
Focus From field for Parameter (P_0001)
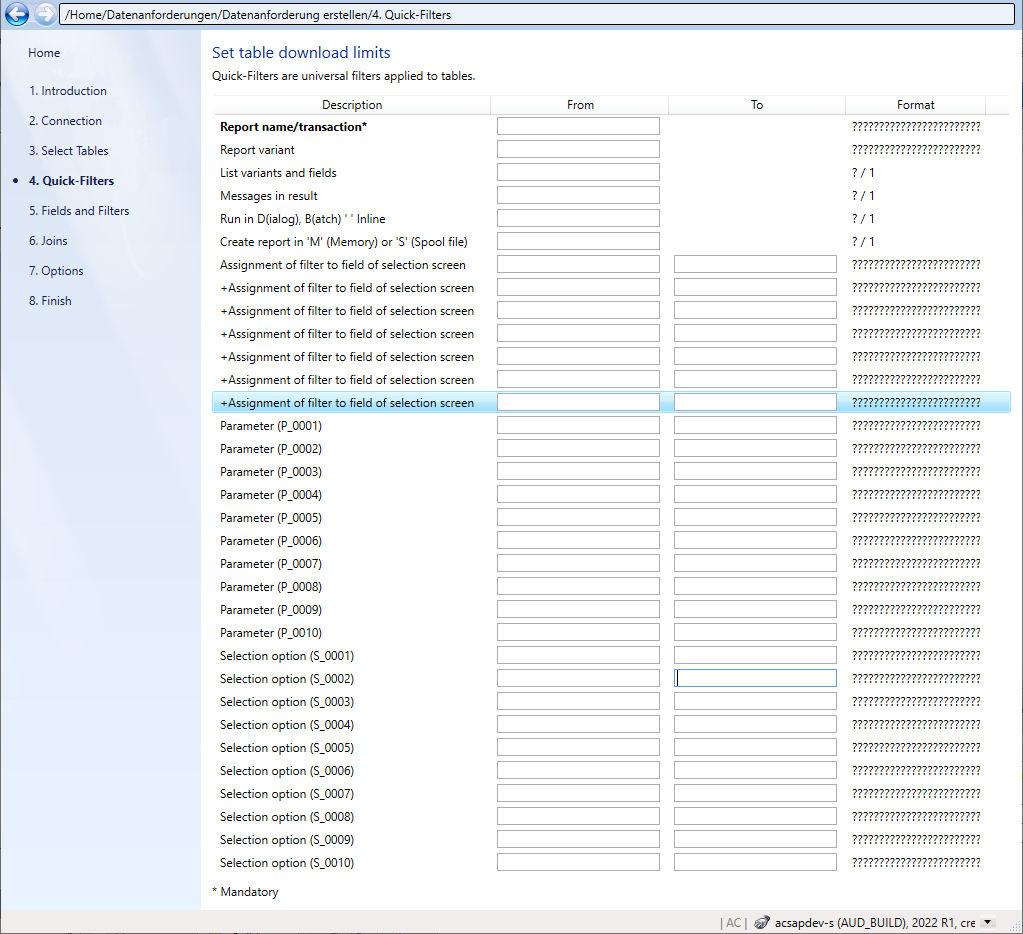click(x=578, y=425)
